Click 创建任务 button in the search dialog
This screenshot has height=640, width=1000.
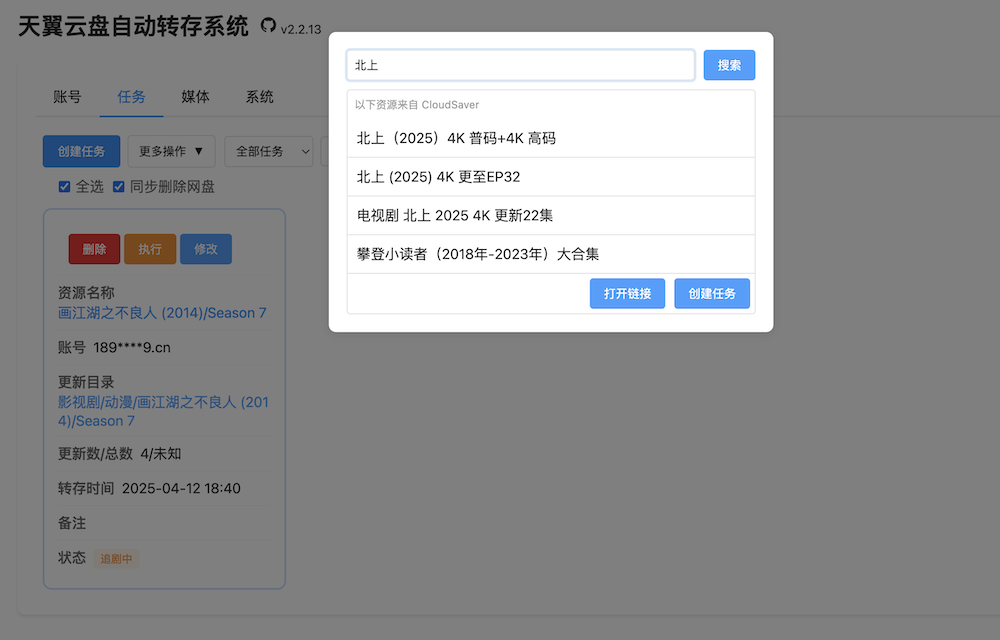712,293
